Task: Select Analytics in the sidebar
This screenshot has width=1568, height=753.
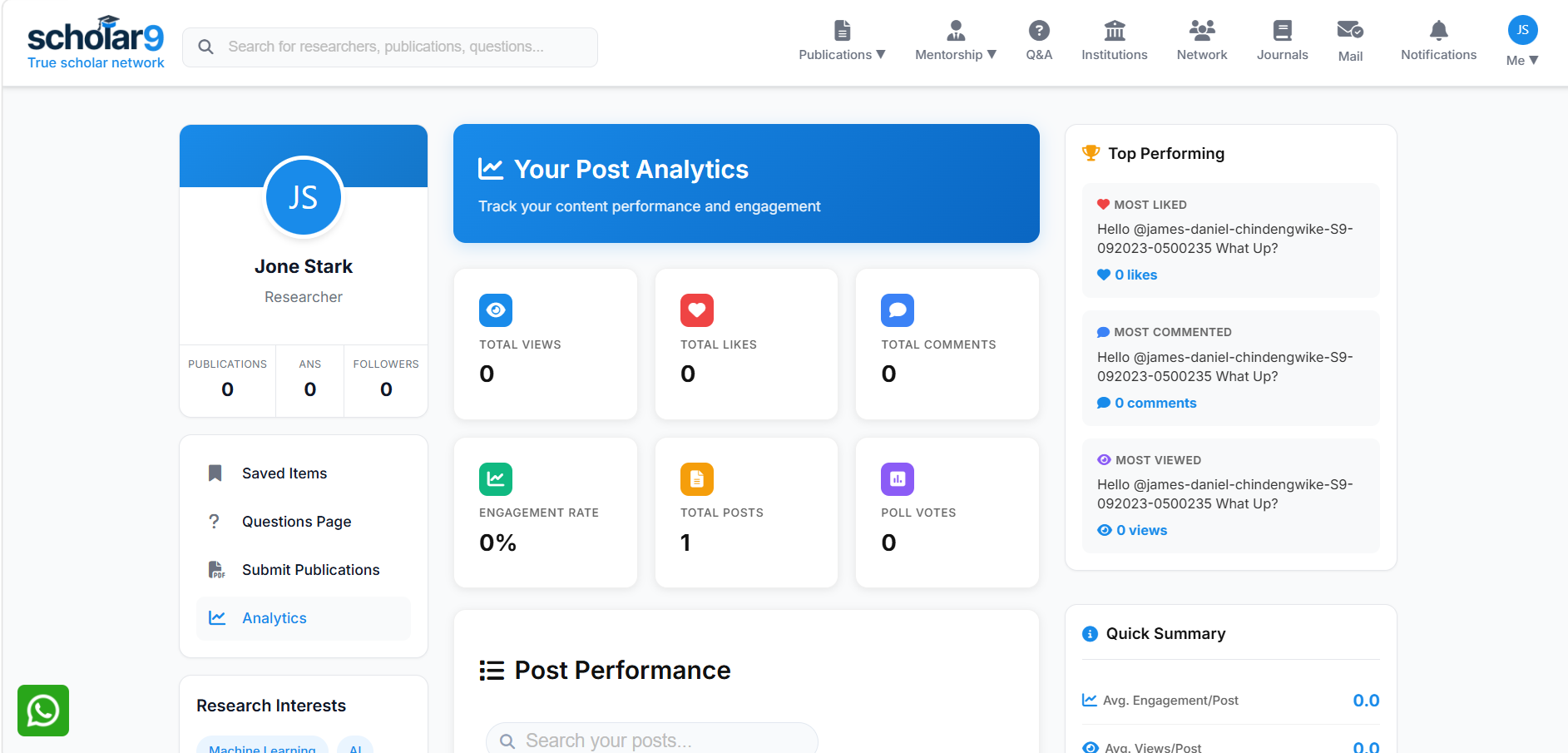Action: (x=304, y=618)
